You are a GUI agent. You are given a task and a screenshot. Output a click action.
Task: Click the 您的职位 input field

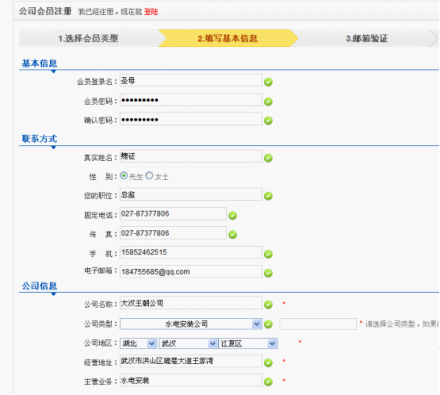coord(191,195)
